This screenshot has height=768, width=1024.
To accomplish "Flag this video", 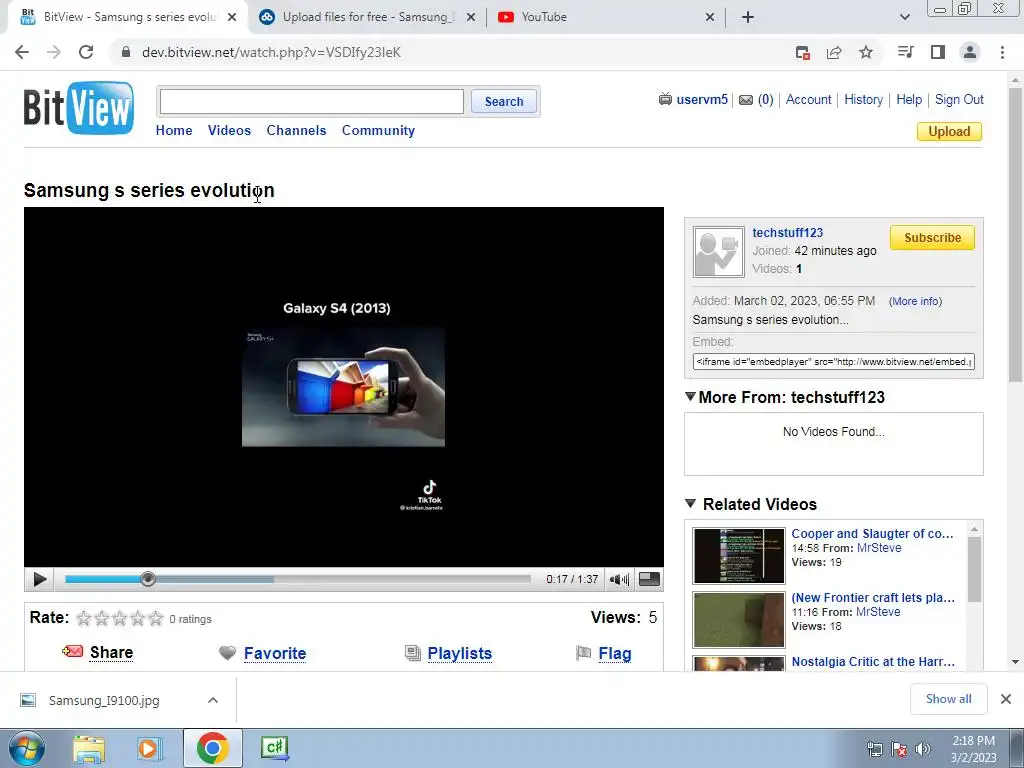I will [615, 653].
